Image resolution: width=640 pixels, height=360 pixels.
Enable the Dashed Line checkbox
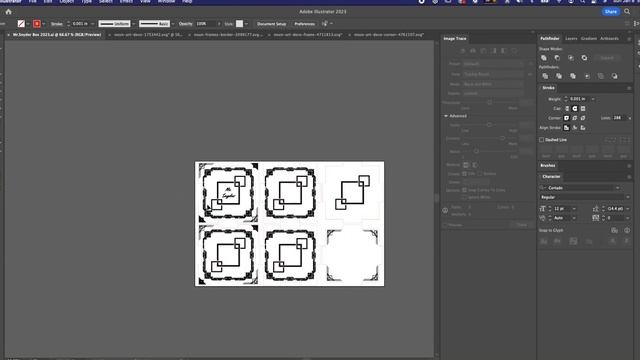pos(542,140)
